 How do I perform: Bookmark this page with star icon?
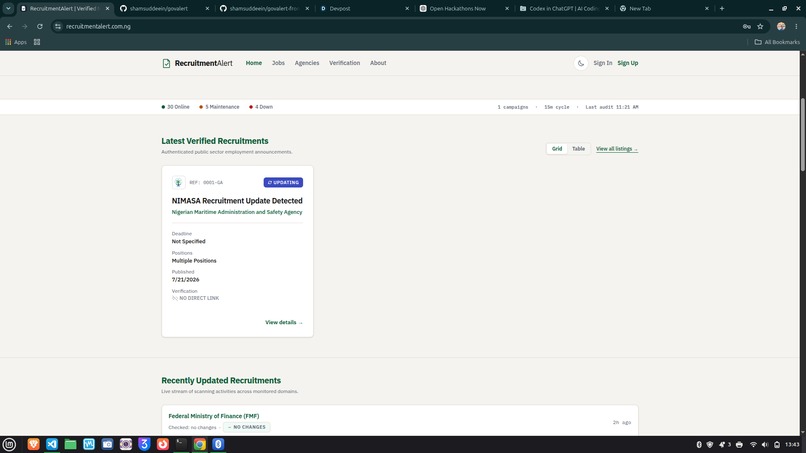[760, 26]
